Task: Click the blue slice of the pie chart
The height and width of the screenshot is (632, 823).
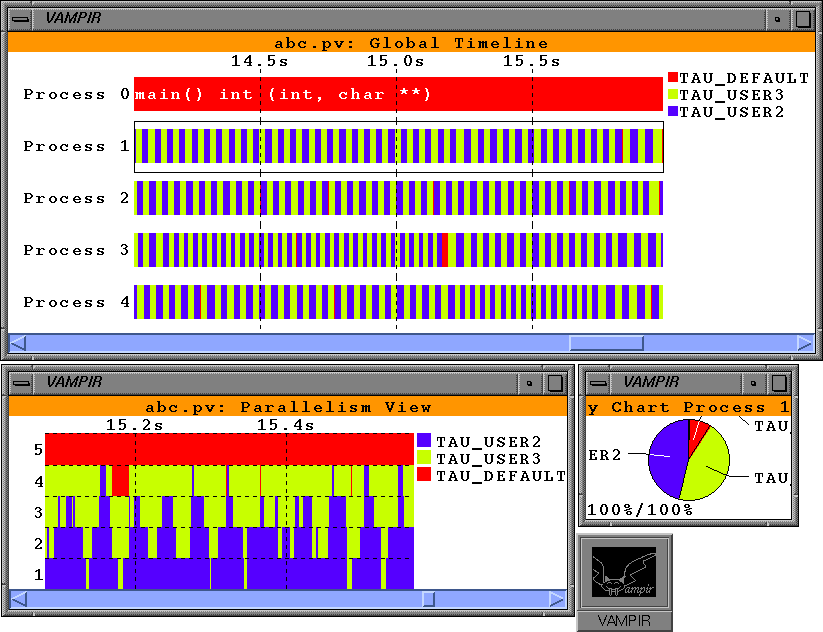Action: (667, 459)
